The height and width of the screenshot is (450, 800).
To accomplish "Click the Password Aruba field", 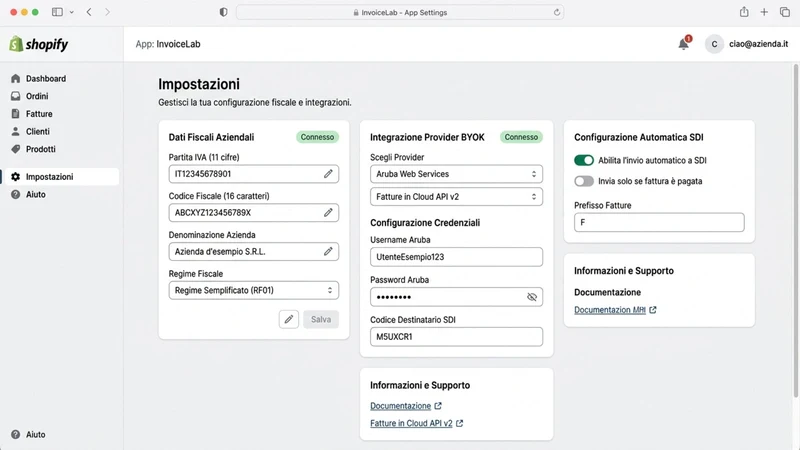I will pos(456,297).
